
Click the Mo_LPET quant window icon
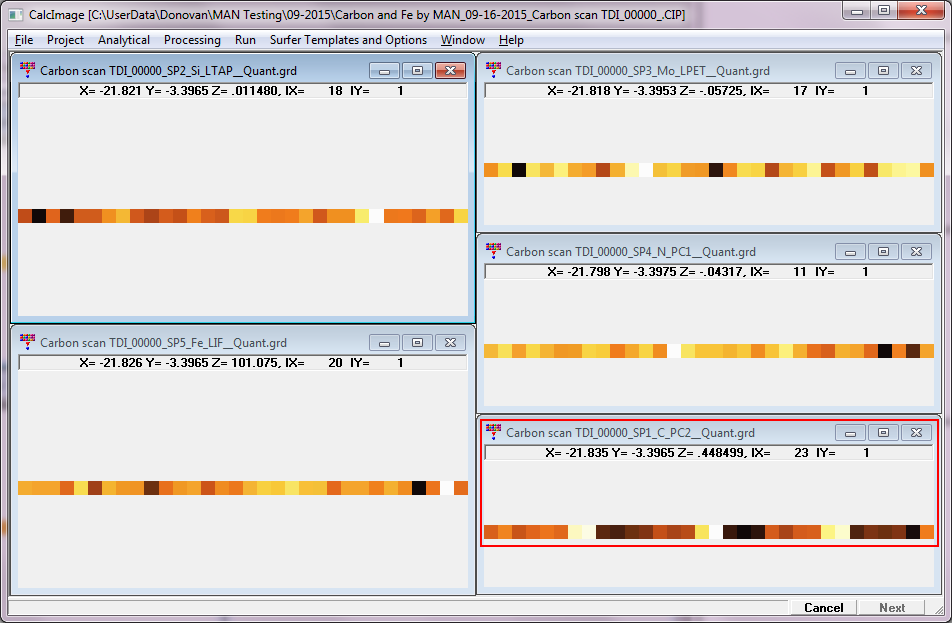click(x=493, y=70)
